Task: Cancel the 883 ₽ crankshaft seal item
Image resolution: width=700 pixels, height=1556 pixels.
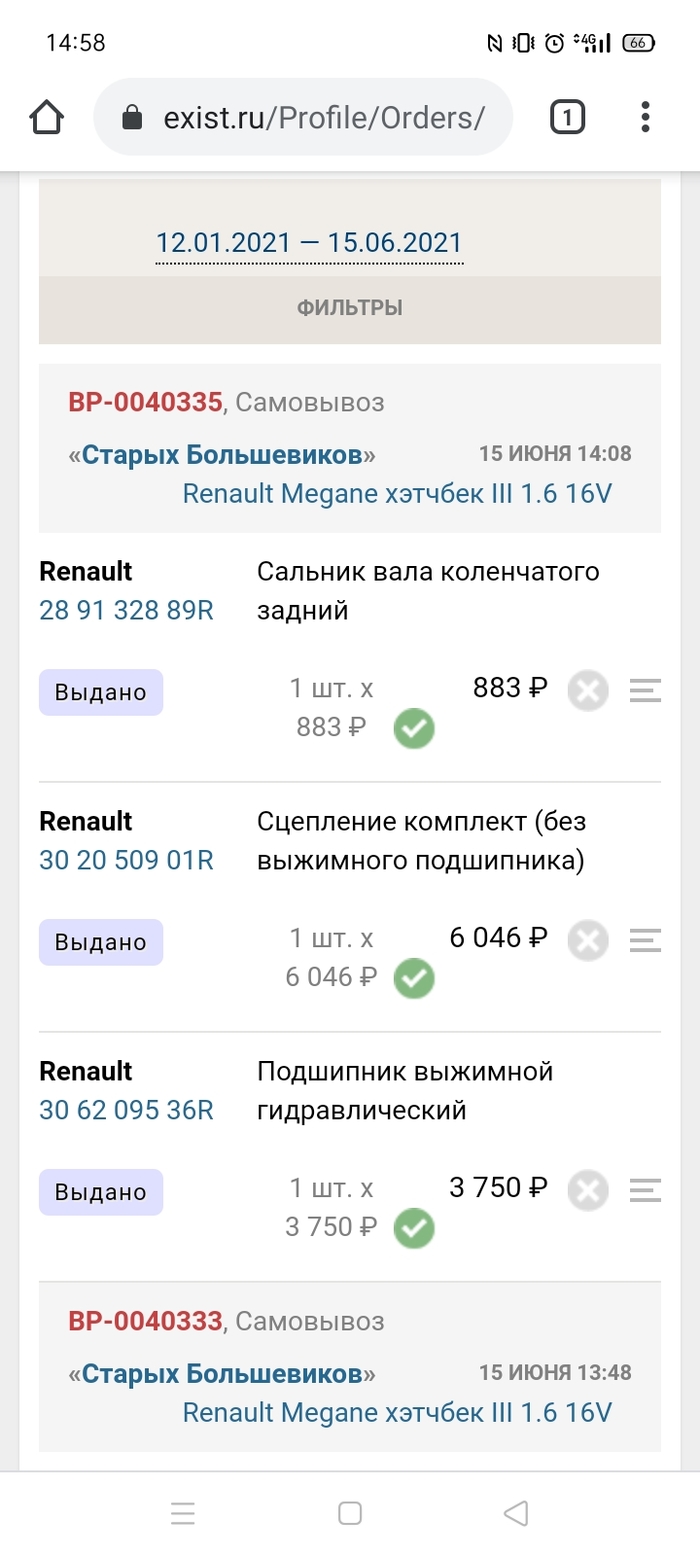Action: point(588,691)
